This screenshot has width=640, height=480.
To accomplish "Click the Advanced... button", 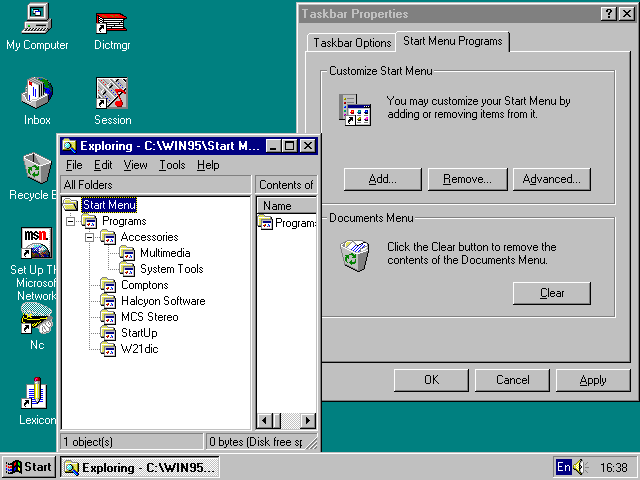I will pos(551,179).
